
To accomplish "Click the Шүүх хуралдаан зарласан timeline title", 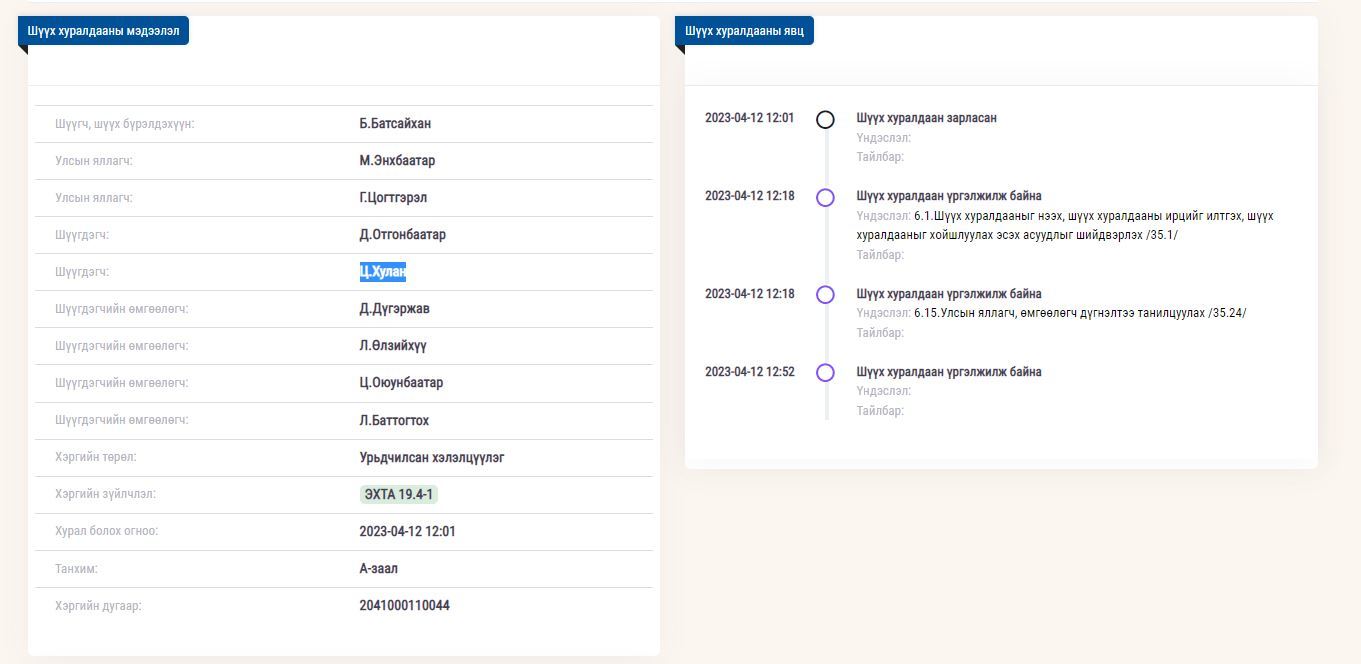I will (x=926, y=118).
